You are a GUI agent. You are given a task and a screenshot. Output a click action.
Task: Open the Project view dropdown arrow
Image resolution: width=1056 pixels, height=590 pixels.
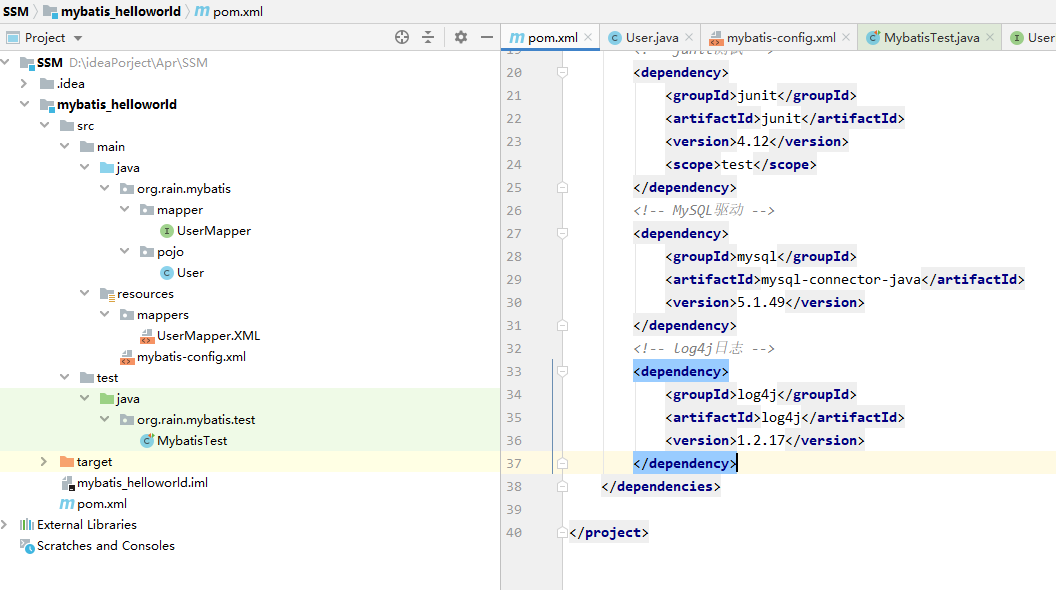pyautogui.click(x=78, y=38)
